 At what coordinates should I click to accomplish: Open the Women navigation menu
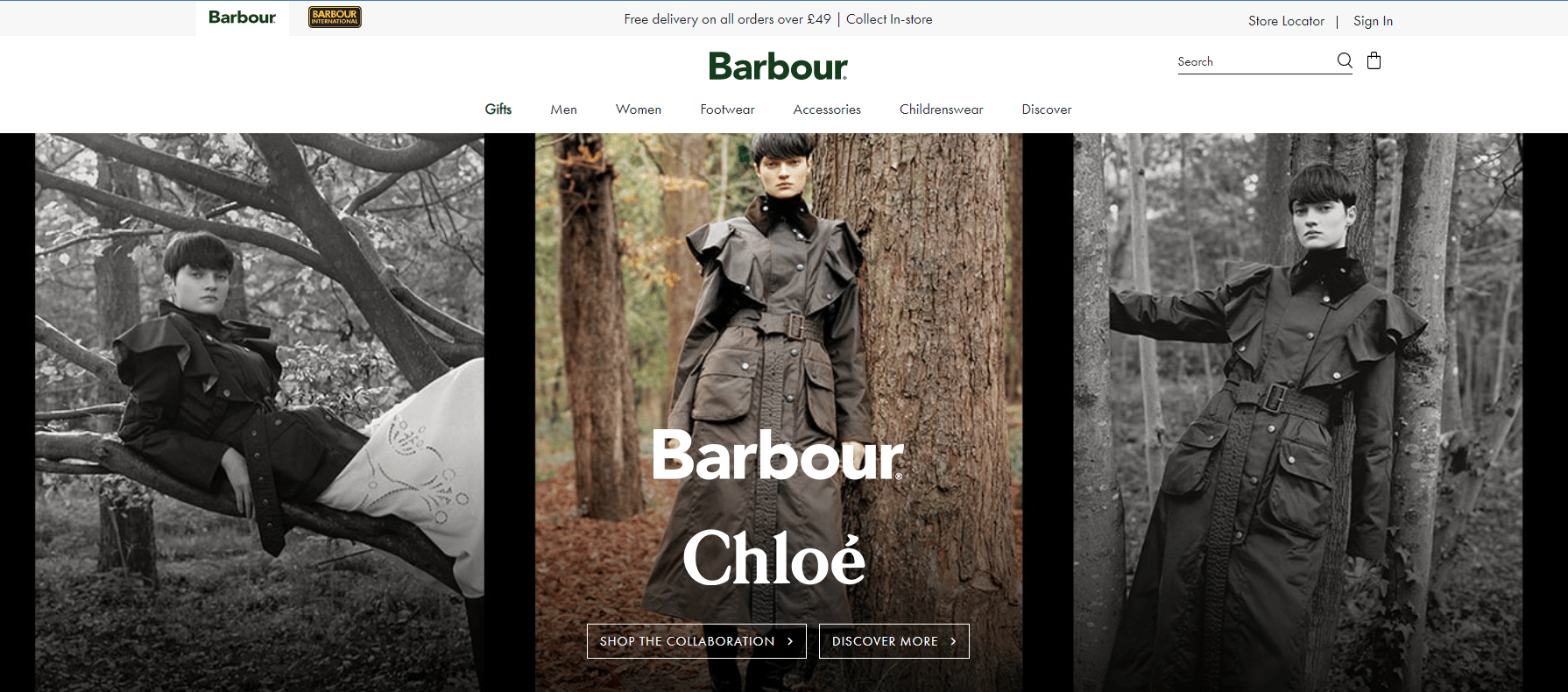coord(639,109)
